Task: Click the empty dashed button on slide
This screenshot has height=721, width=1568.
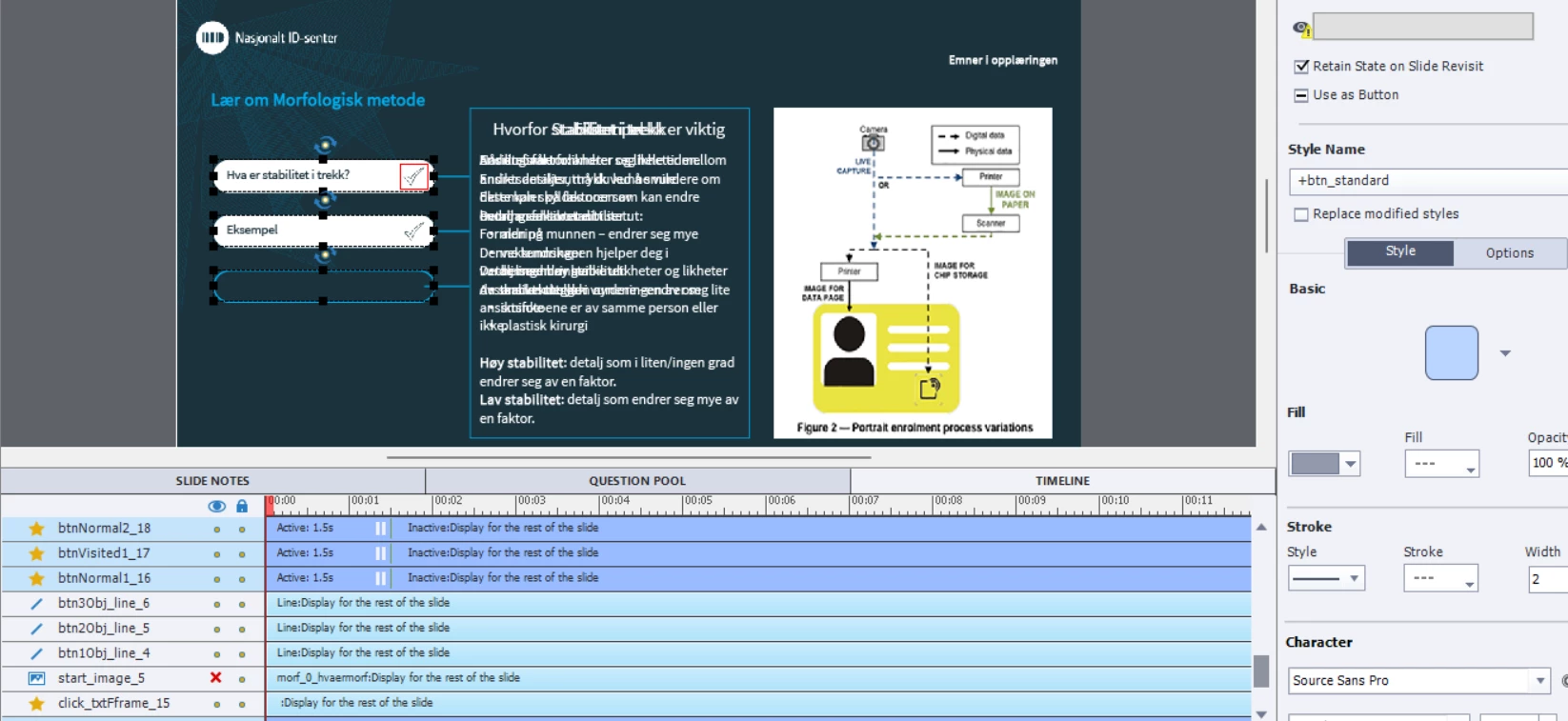Action: (324, 286)
